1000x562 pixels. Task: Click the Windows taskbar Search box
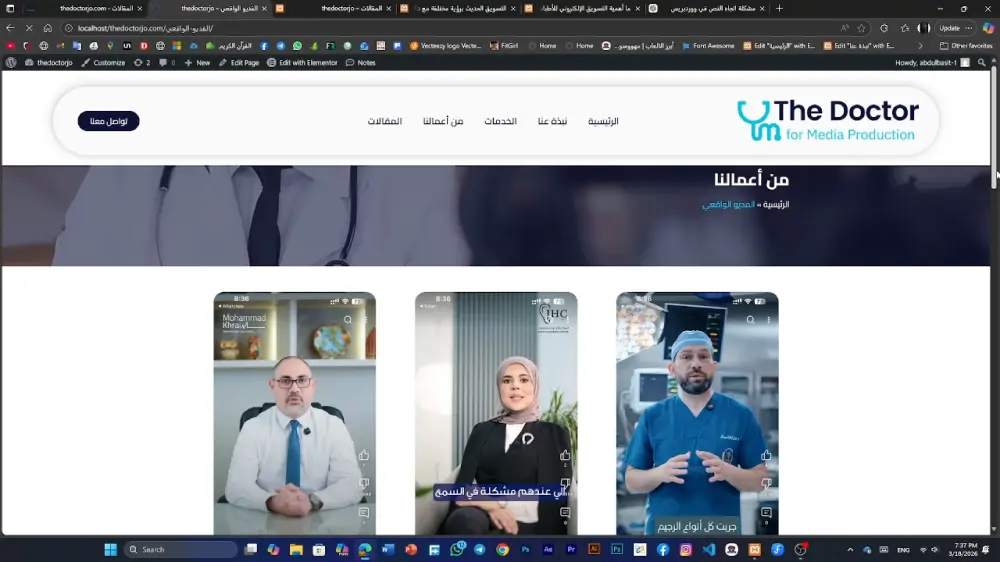coord(180,549)
